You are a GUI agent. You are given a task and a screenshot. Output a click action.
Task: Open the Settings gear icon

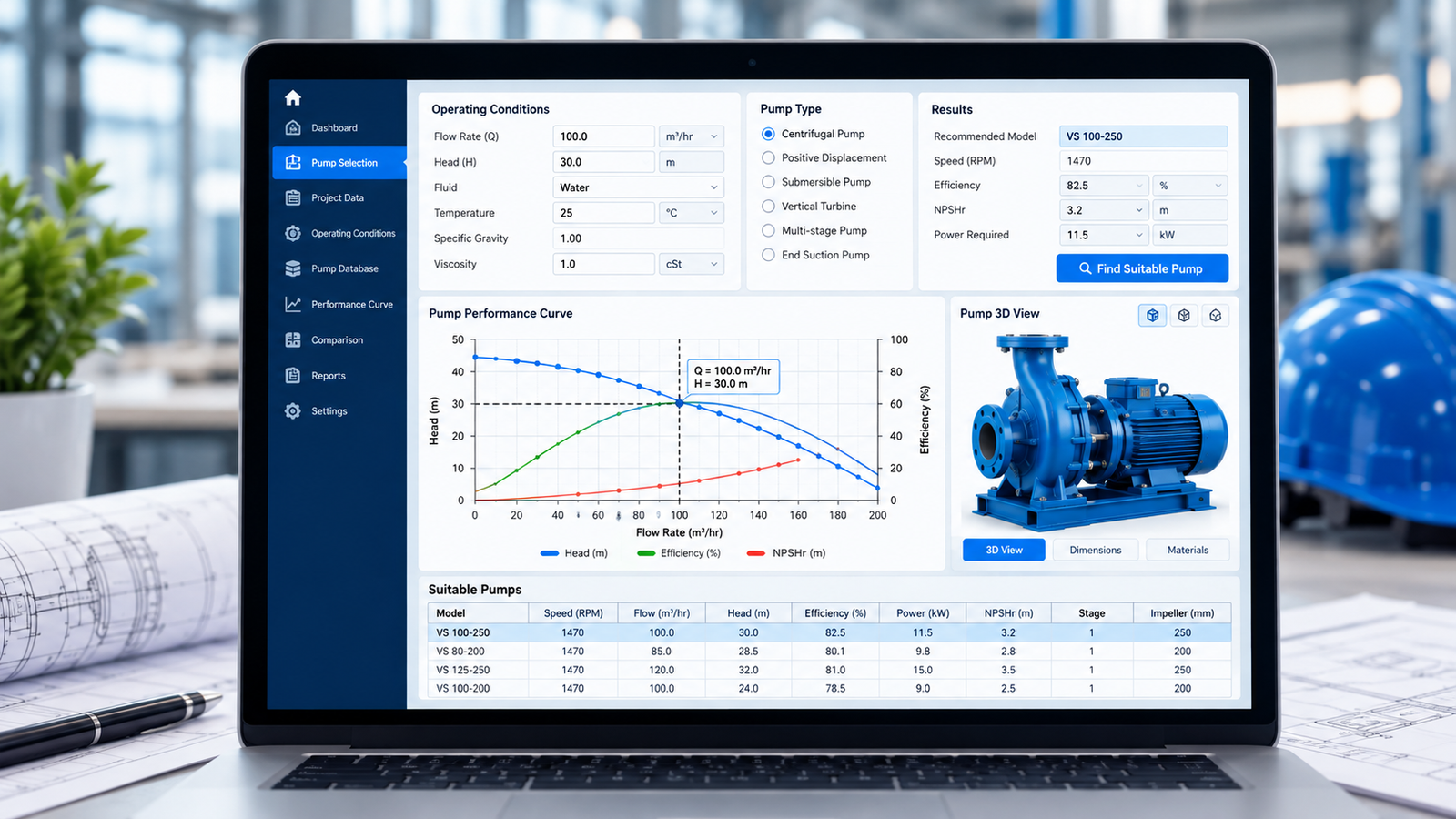click(x=293, y=410)
